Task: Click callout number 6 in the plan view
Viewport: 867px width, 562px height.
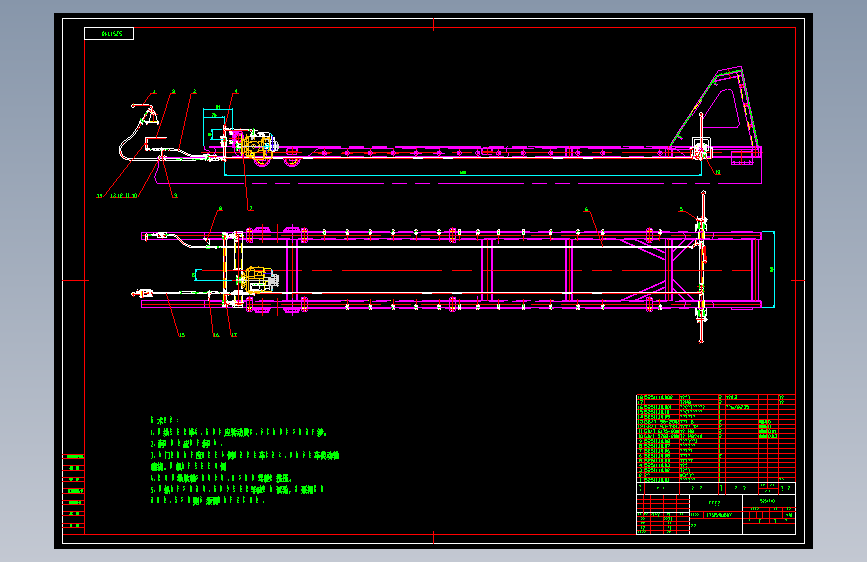Action: (x=586, y=210)
